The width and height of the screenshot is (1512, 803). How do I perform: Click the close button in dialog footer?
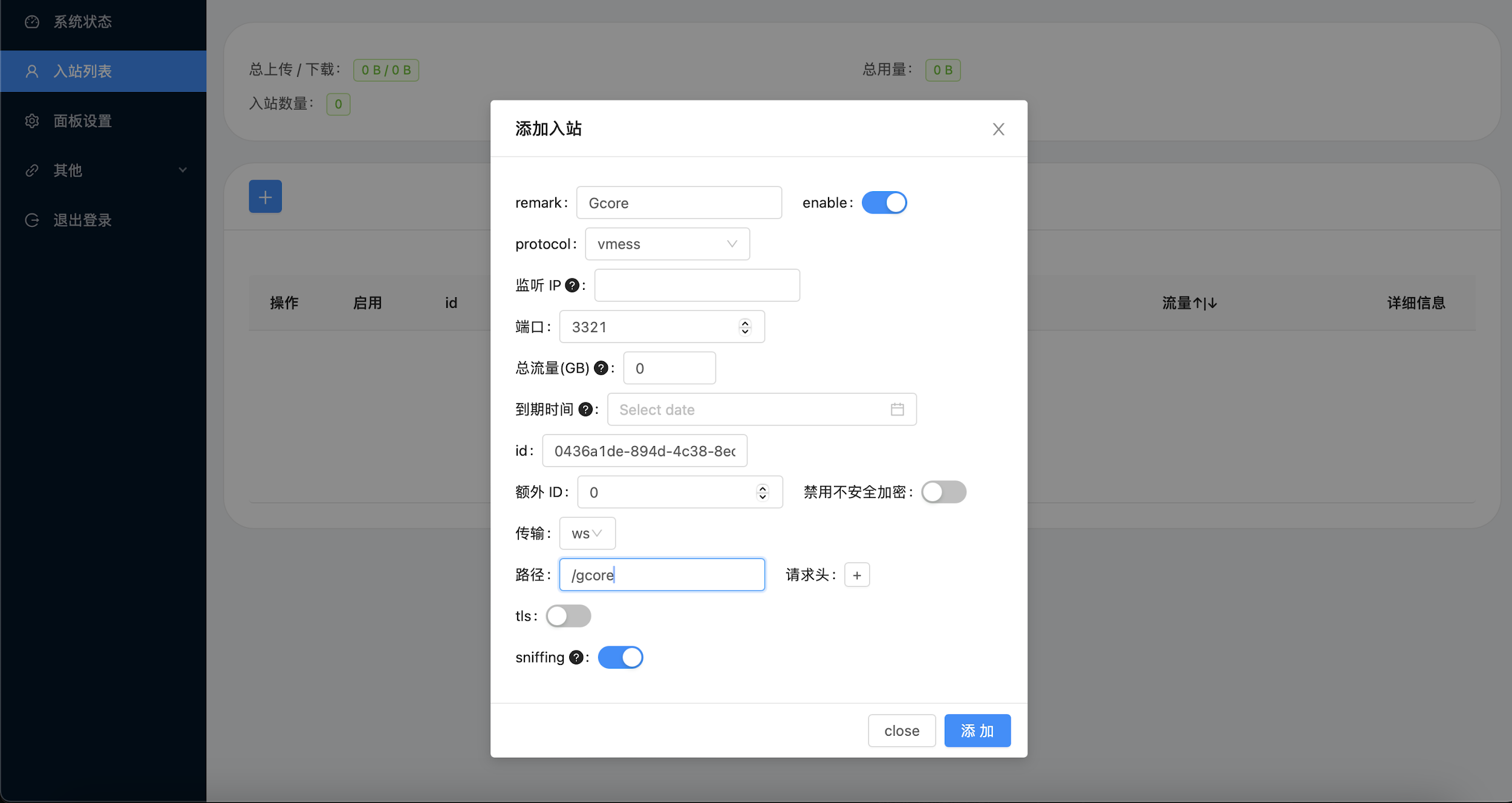coord(902,730)
